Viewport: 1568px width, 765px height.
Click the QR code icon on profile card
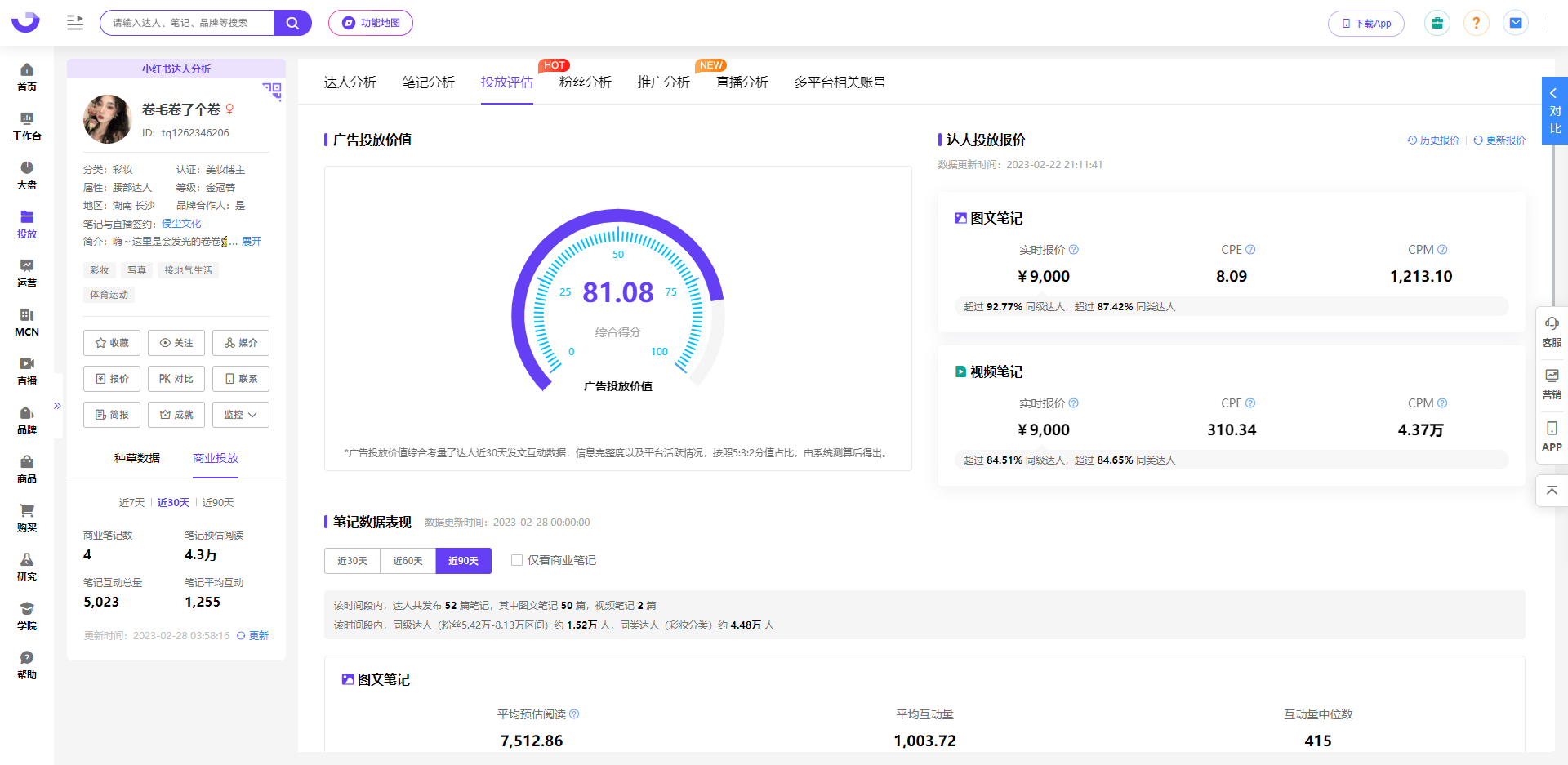click(272, 91)
